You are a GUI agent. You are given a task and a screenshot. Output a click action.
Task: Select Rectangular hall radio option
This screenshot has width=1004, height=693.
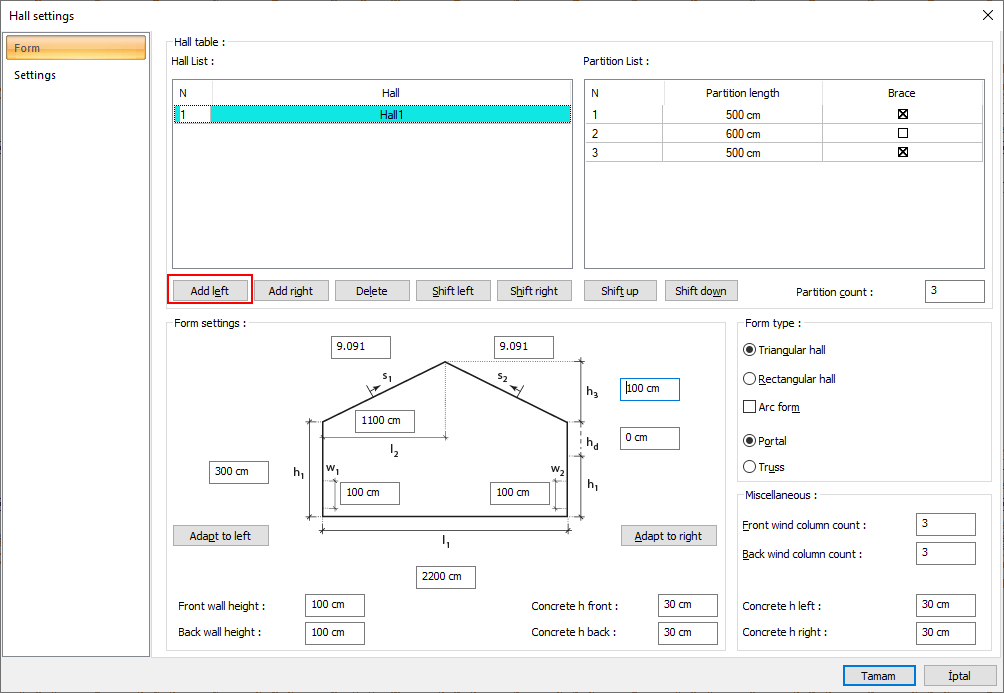pyautogui.click(x=750, y=379)
